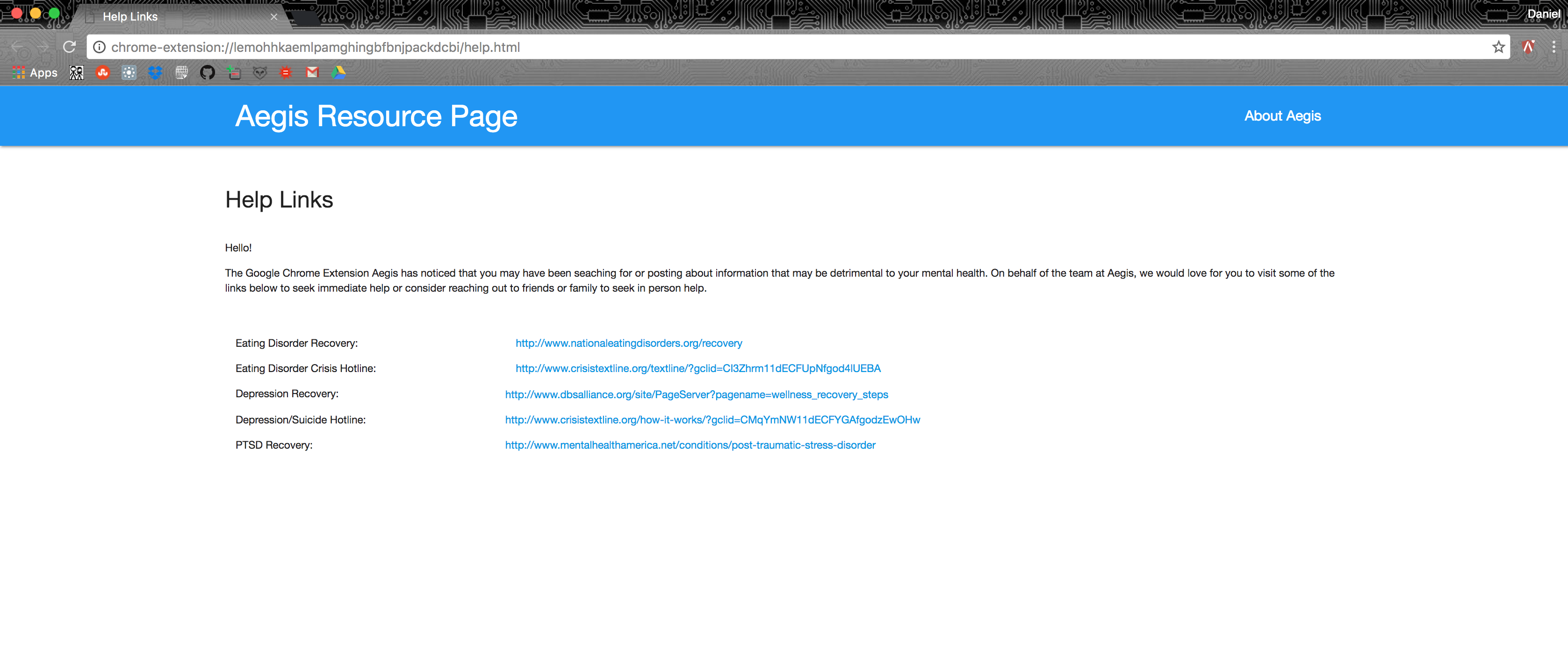The height and width of the screenshot is (645, 1568).
Task: Open the GitHub bookmark icon
Action: (x=208, y=72)
